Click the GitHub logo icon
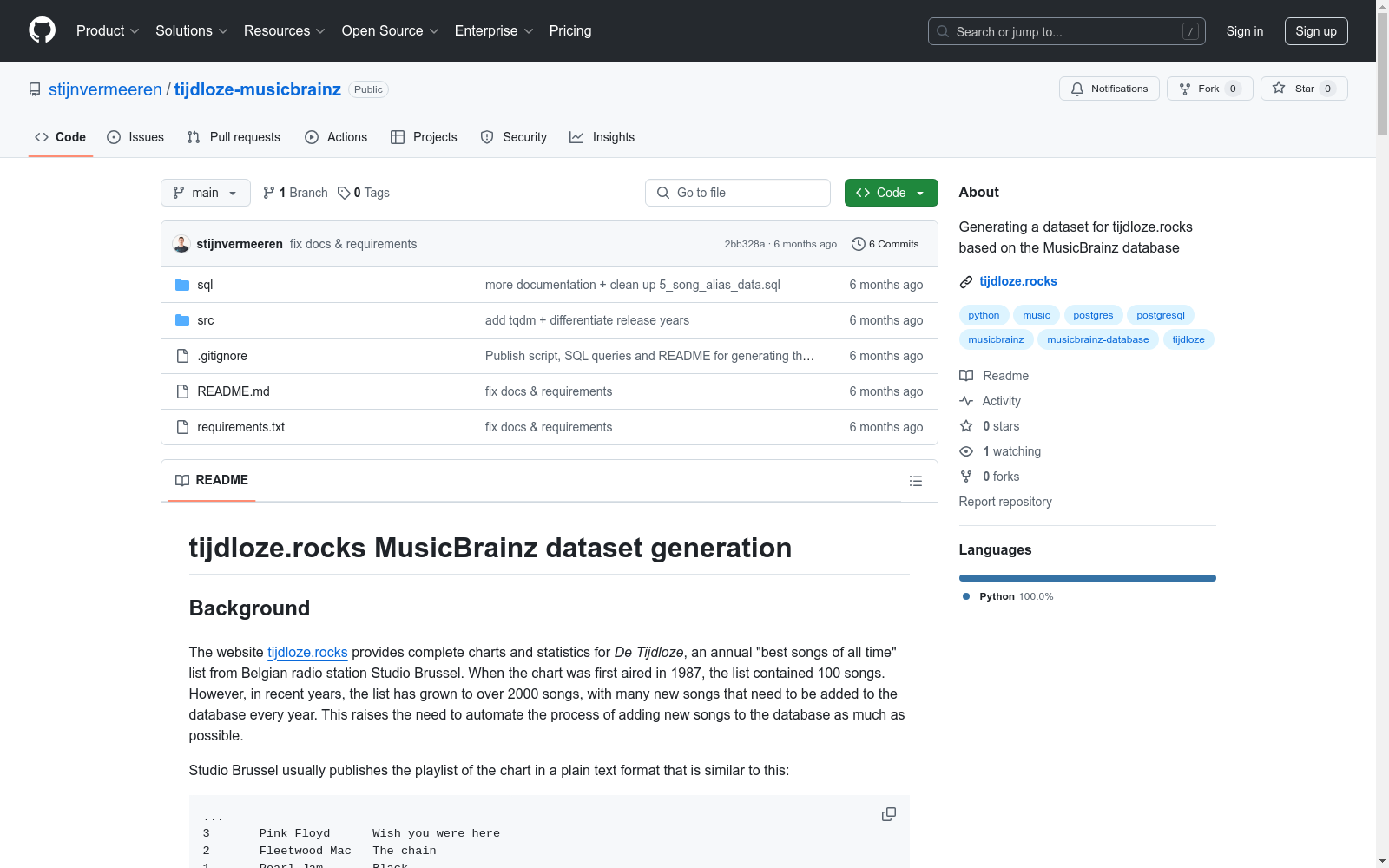 42,30
